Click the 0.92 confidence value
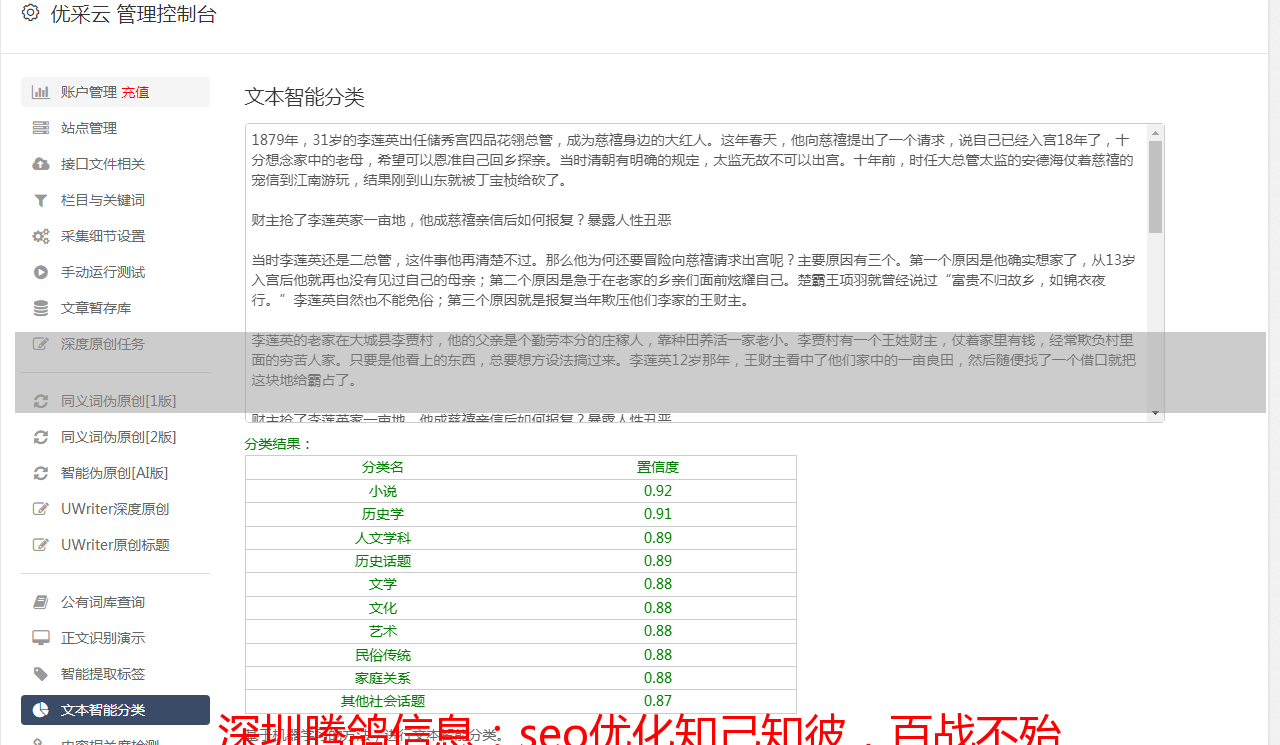The width and height of the screenshot is (1280, 745). [x=658, y=491]
